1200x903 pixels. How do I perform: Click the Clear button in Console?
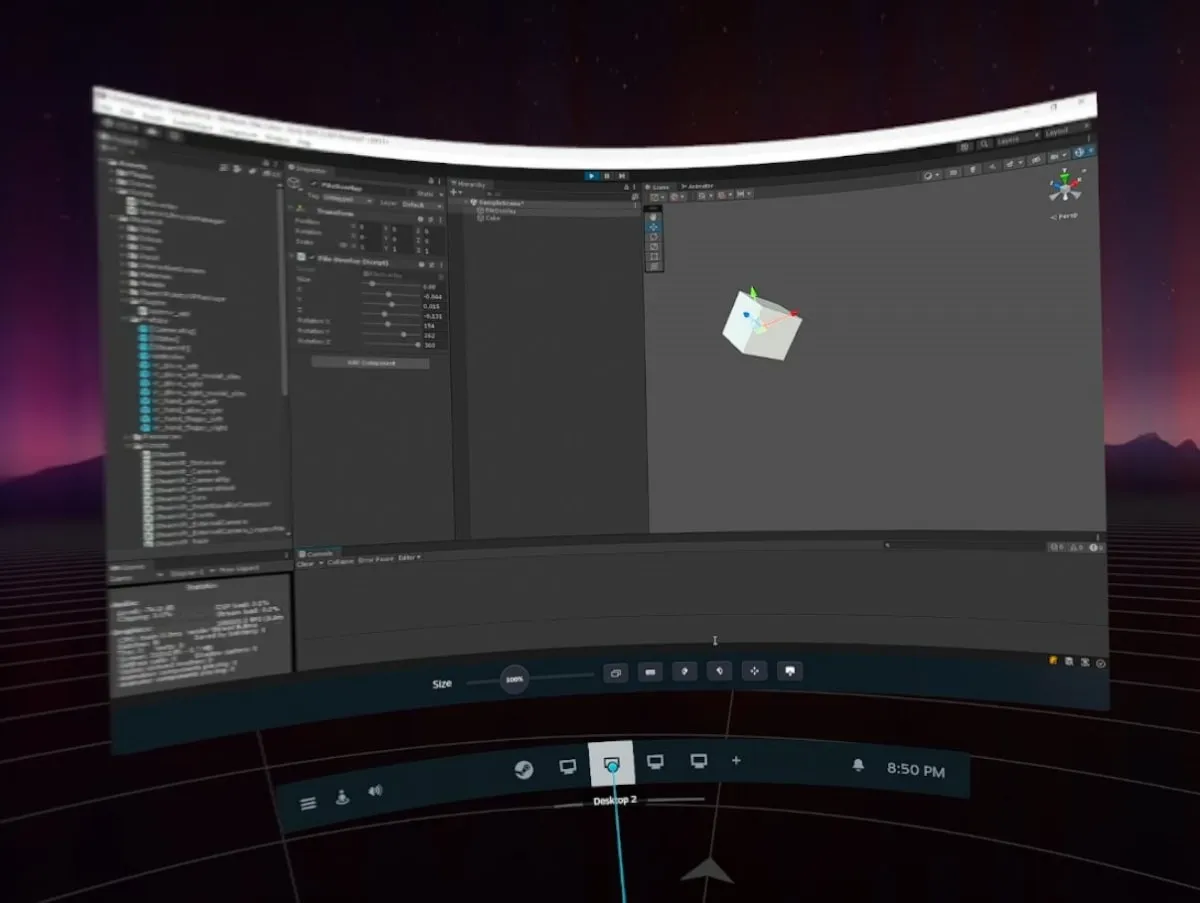(x=305, y=563)
